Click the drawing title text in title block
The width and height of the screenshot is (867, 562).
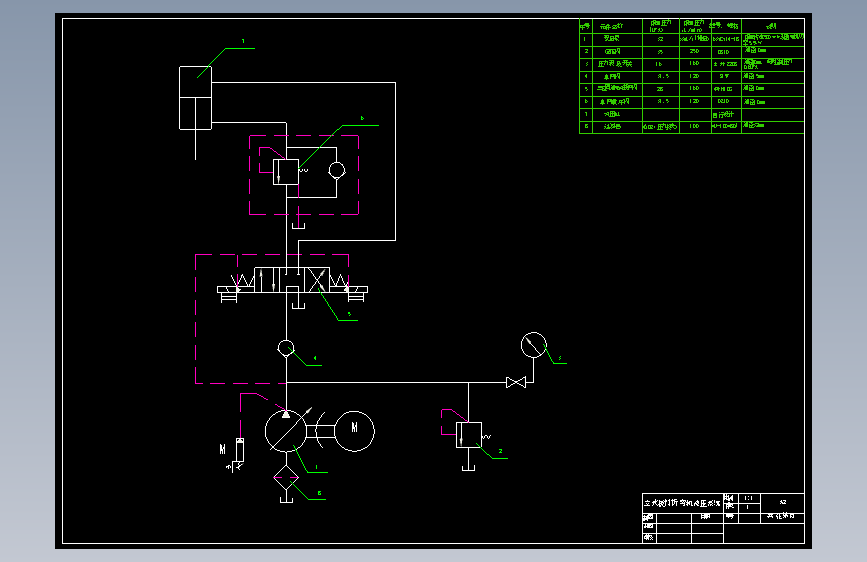point(682,503)
